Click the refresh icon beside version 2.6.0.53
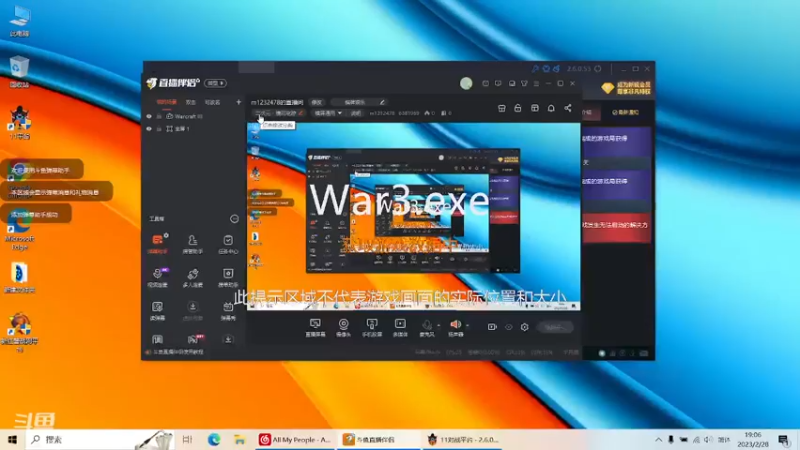Image resolution: width=800 pixels, height=450 pixels. click(597, 68)
